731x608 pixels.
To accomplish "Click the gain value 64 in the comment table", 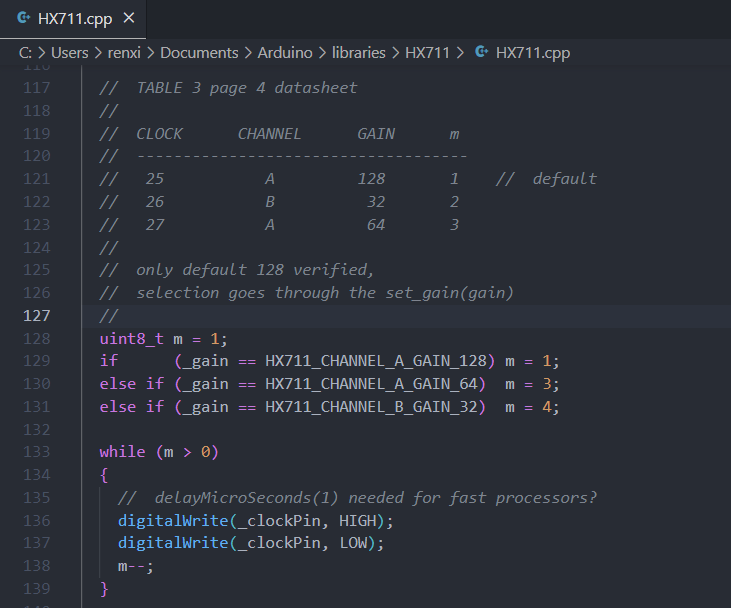I will point(376,225).
